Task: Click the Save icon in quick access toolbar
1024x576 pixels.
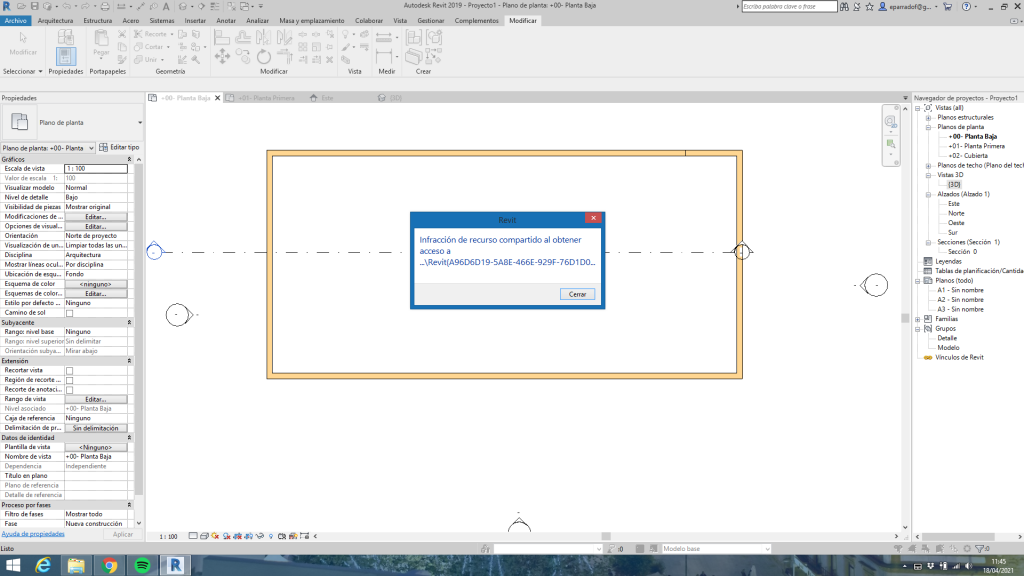Action: point(35,7)
